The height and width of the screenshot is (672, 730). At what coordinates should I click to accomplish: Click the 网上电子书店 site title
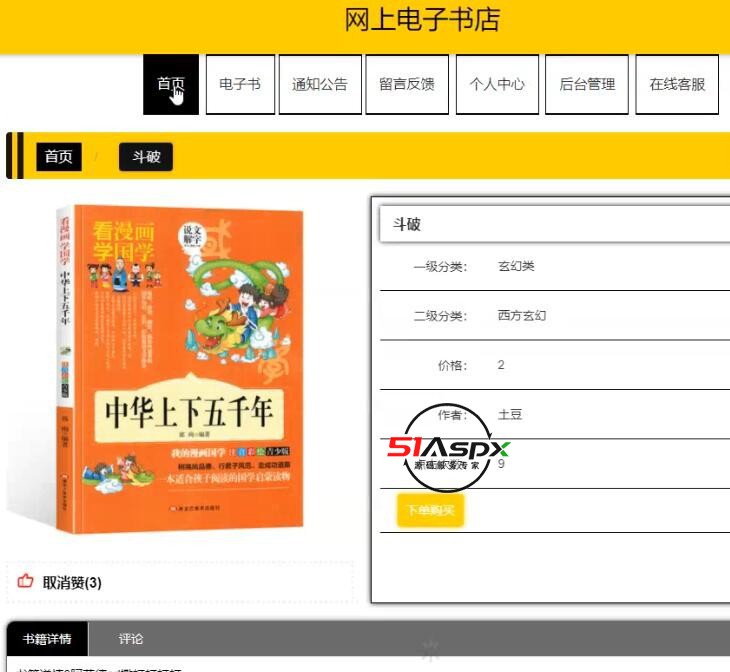(422, 20)
